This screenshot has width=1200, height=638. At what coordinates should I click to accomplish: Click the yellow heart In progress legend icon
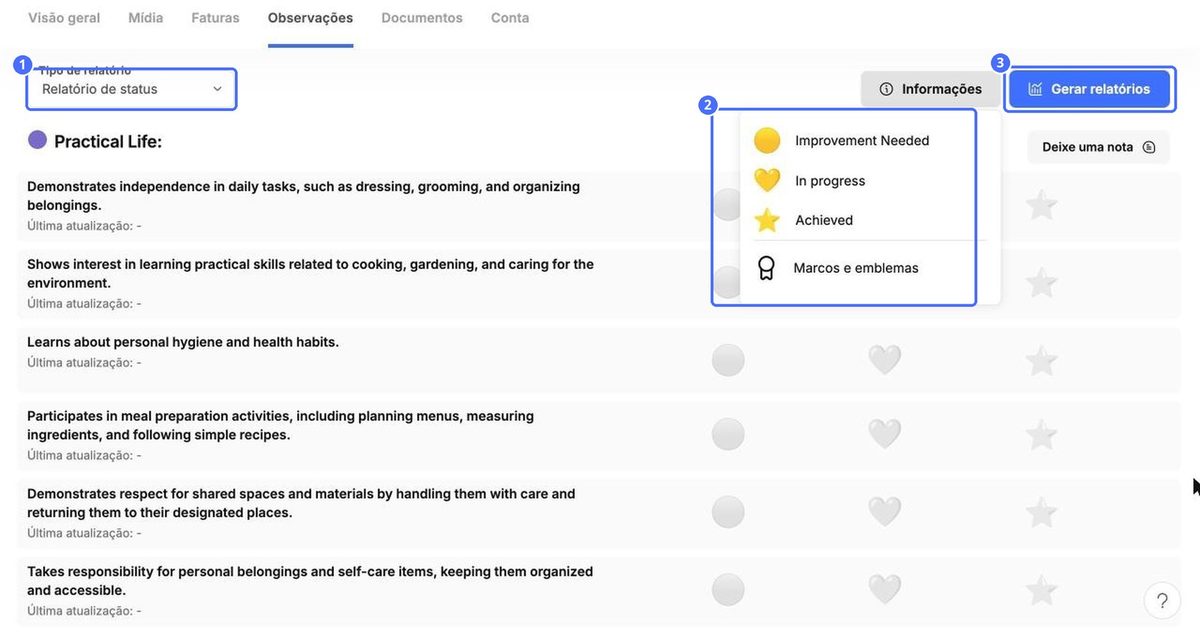(x=767, y=180)
